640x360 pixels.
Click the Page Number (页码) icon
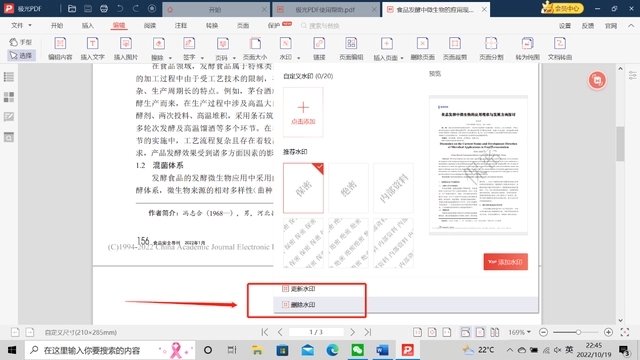pyautogui.click(x=222, y=43)
